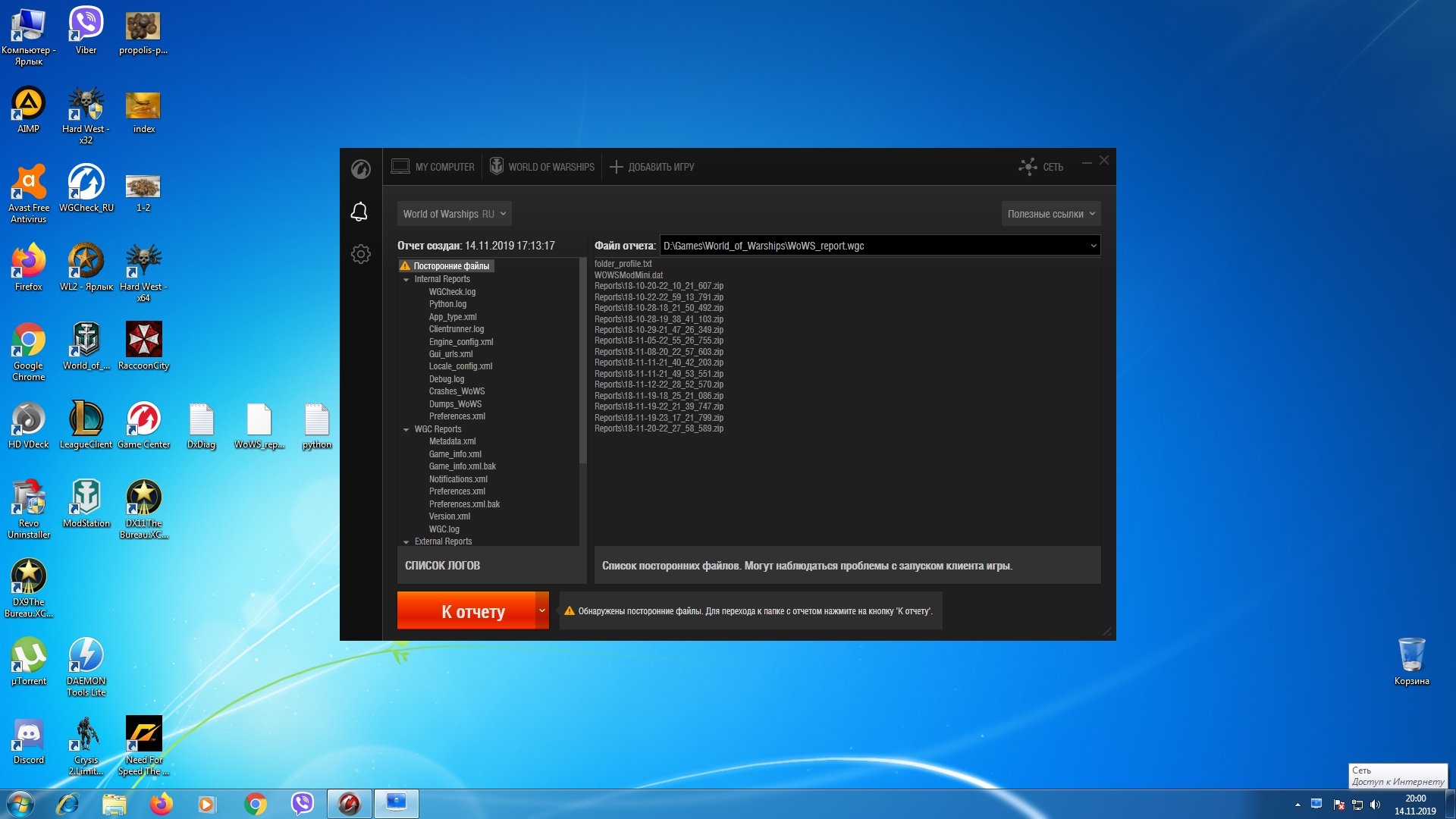Collapse the WGC Reports tree node

[x=406, y=430]
